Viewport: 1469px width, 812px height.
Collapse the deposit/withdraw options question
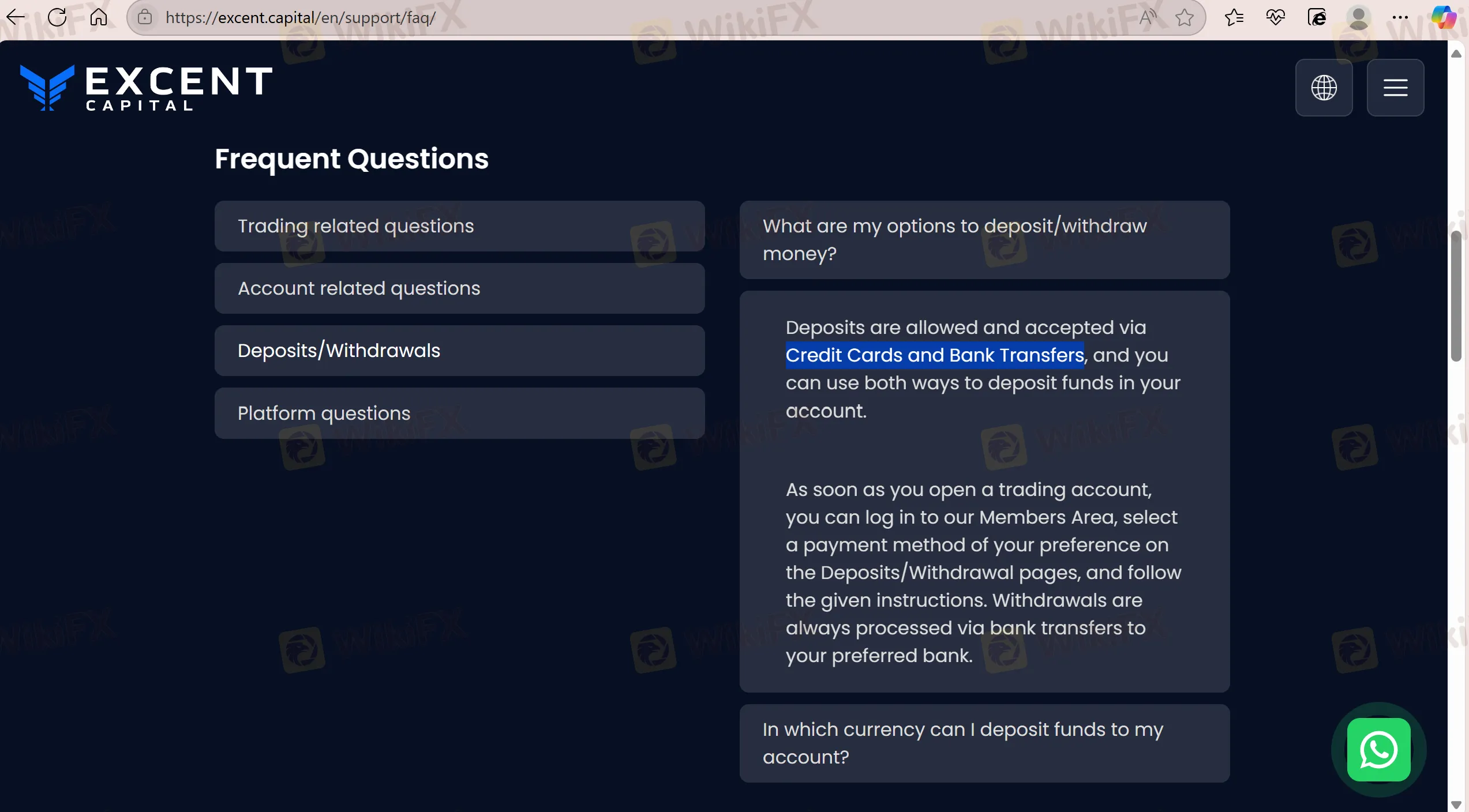(984, 240)
